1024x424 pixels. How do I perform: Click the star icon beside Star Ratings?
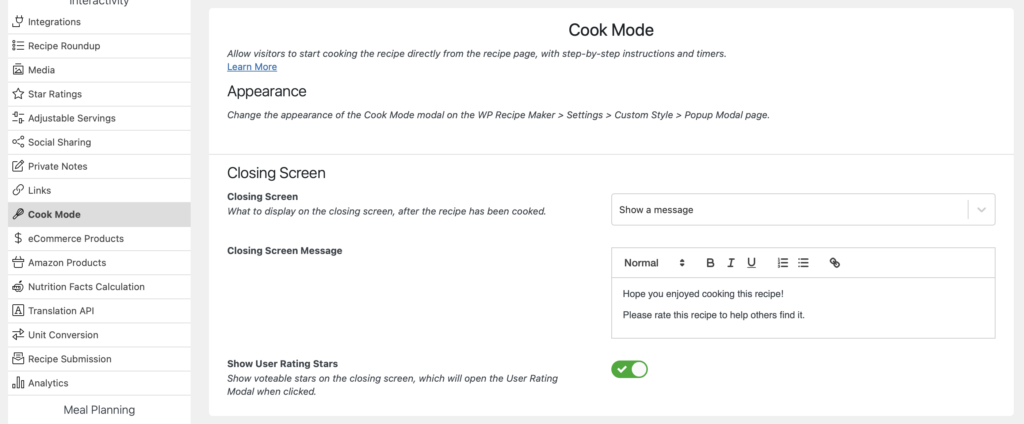coord(18,94)
